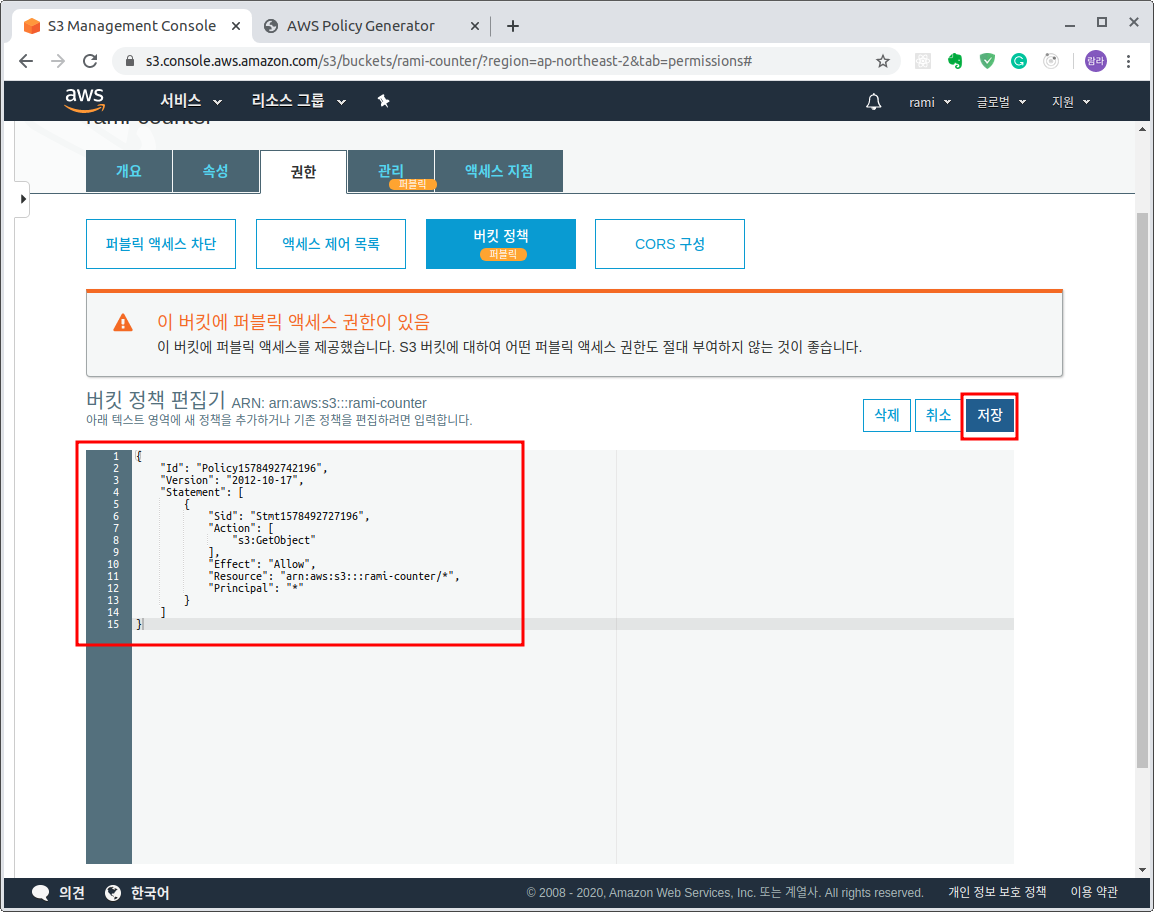
Task: Click line number 15 in editor gutter
Action: coord(113,624)
